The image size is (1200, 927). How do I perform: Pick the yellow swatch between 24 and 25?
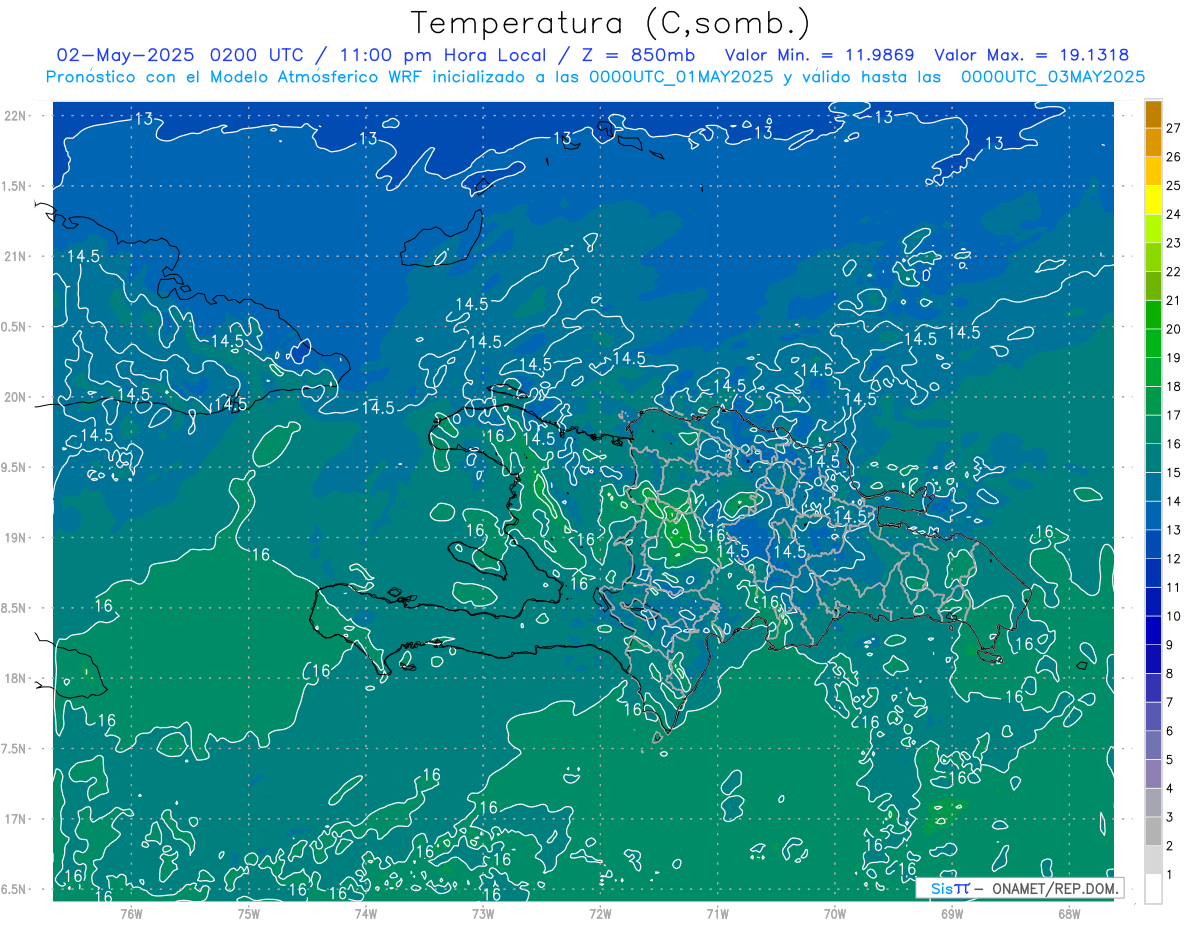tap(1153, 200)
